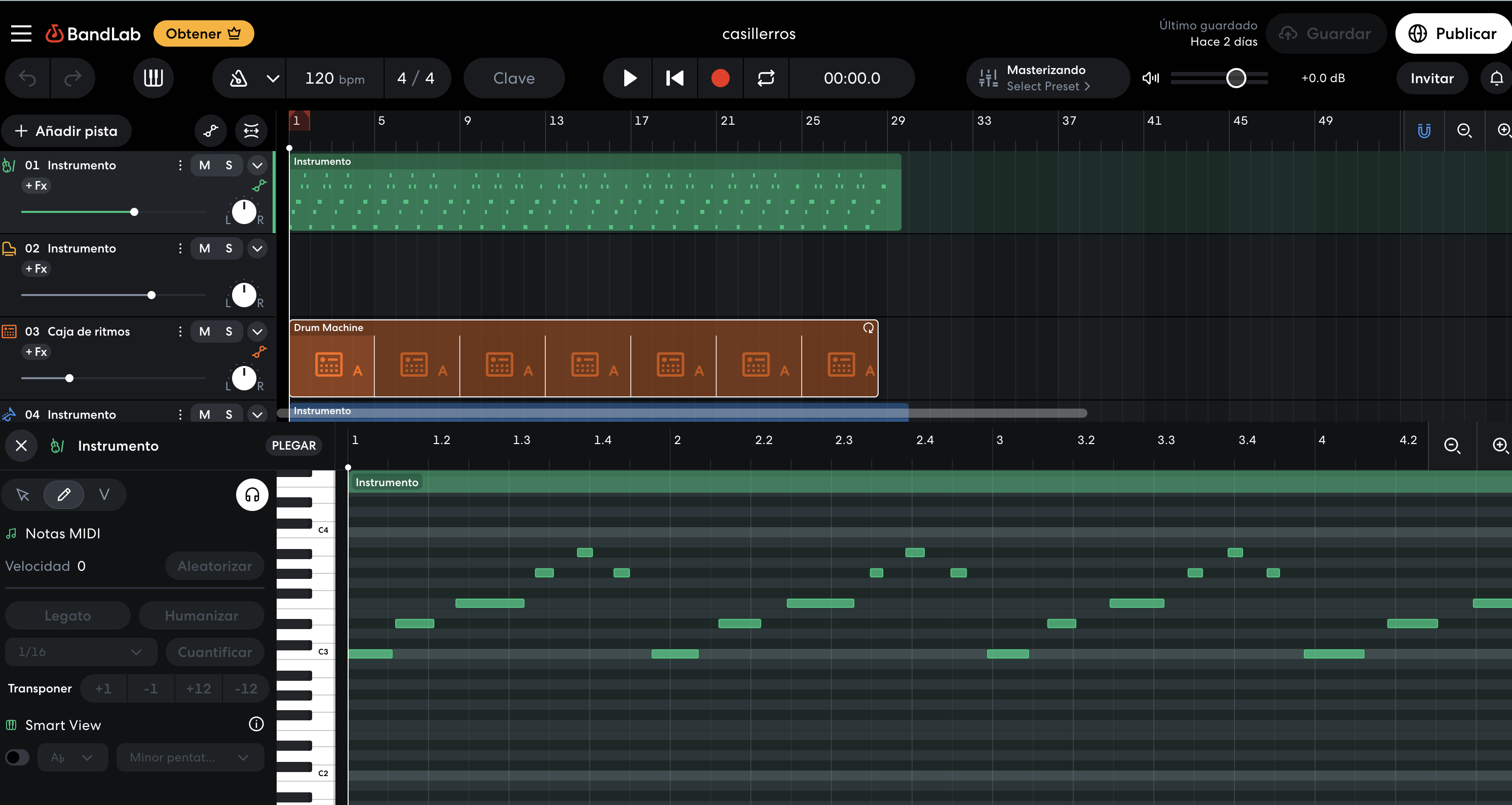Expand track 02 Instrumento chevron
This screenshot has height=805, width=1512.
257,248
